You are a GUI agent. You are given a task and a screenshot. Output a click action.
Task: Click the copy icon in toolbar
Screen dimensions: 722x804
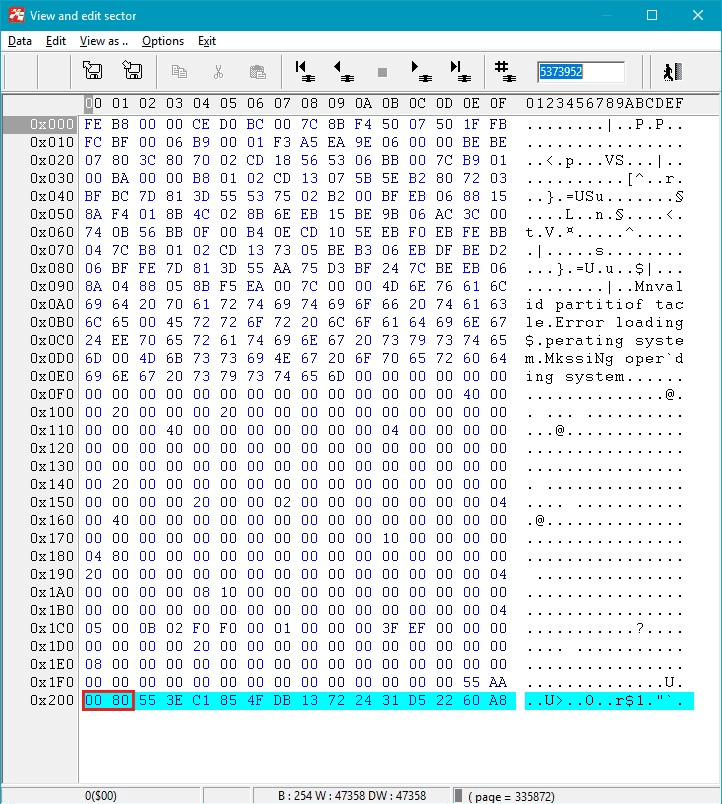pyautogui.click(x=179, y=71)
